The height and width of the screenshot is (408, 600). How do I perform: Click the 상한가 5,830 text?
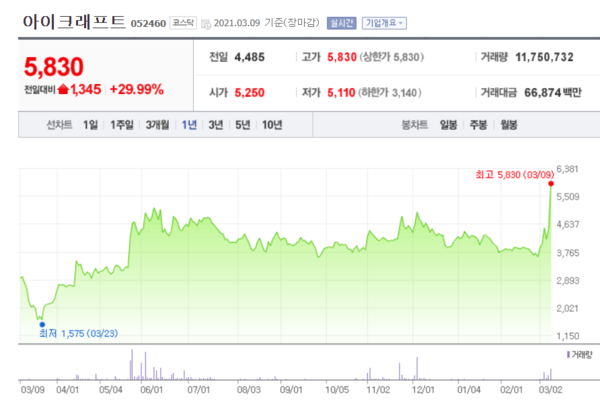click(x=391, y=57)
